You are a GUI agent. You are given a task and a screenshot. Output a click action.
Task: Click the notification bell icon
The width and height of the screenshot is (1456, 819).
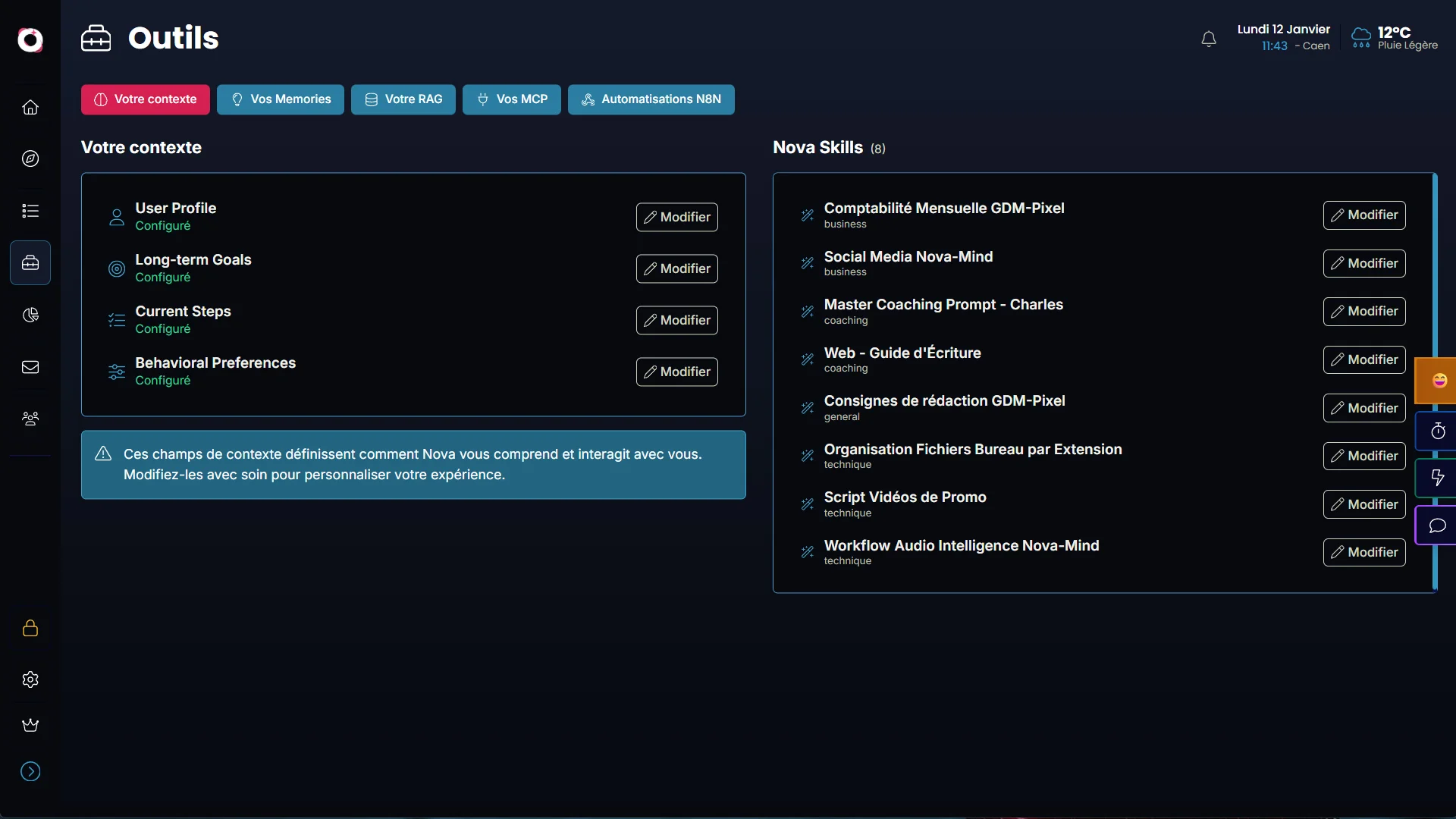tap(1209, 39)
